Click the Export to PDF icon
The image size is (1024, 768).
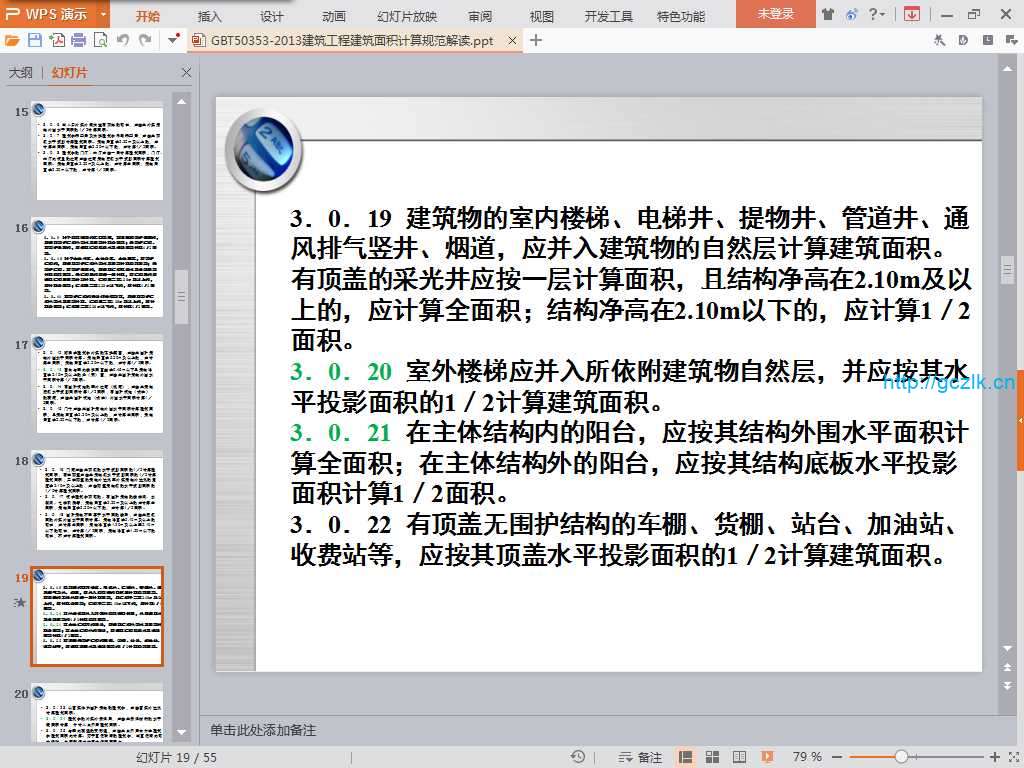pos(57,40)
